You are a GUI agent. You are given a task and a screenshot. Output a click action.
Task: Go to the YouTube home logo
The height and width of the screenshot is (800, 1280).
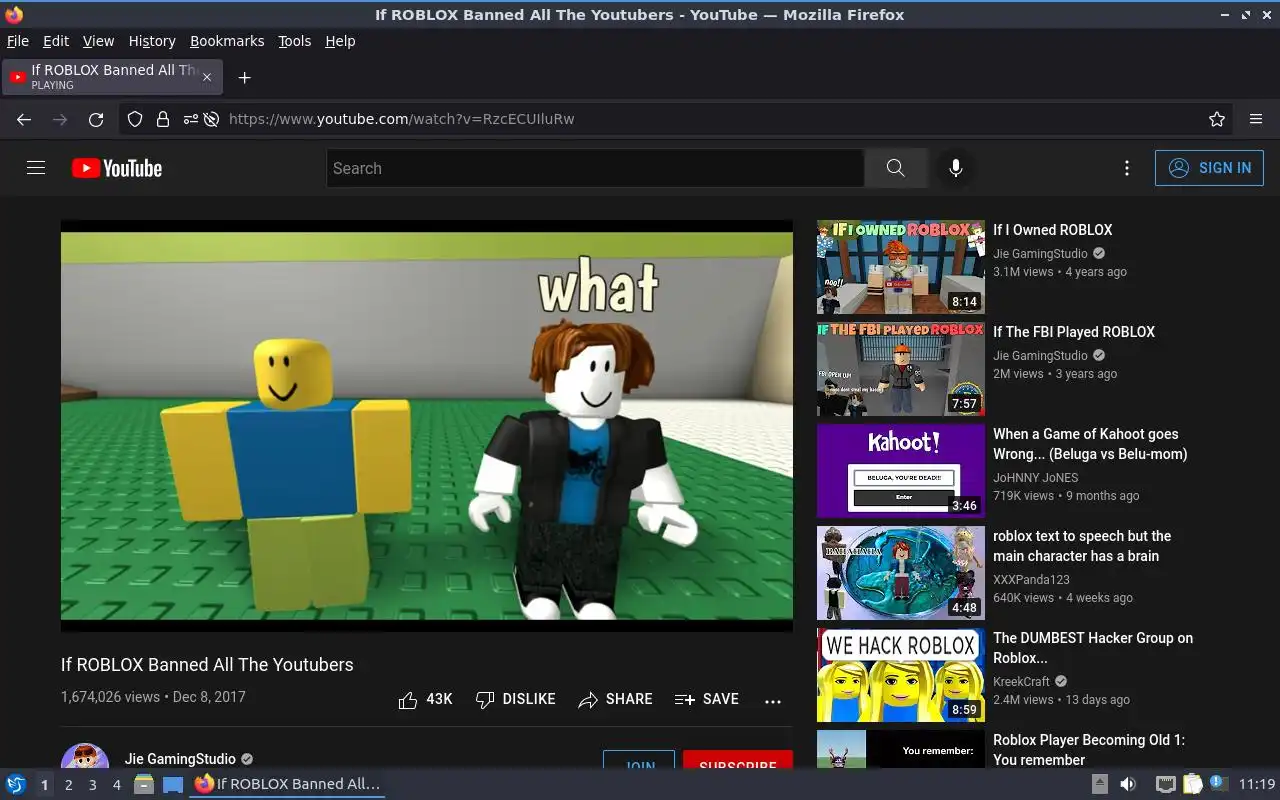pyautogui.click(x=117, y=168)
